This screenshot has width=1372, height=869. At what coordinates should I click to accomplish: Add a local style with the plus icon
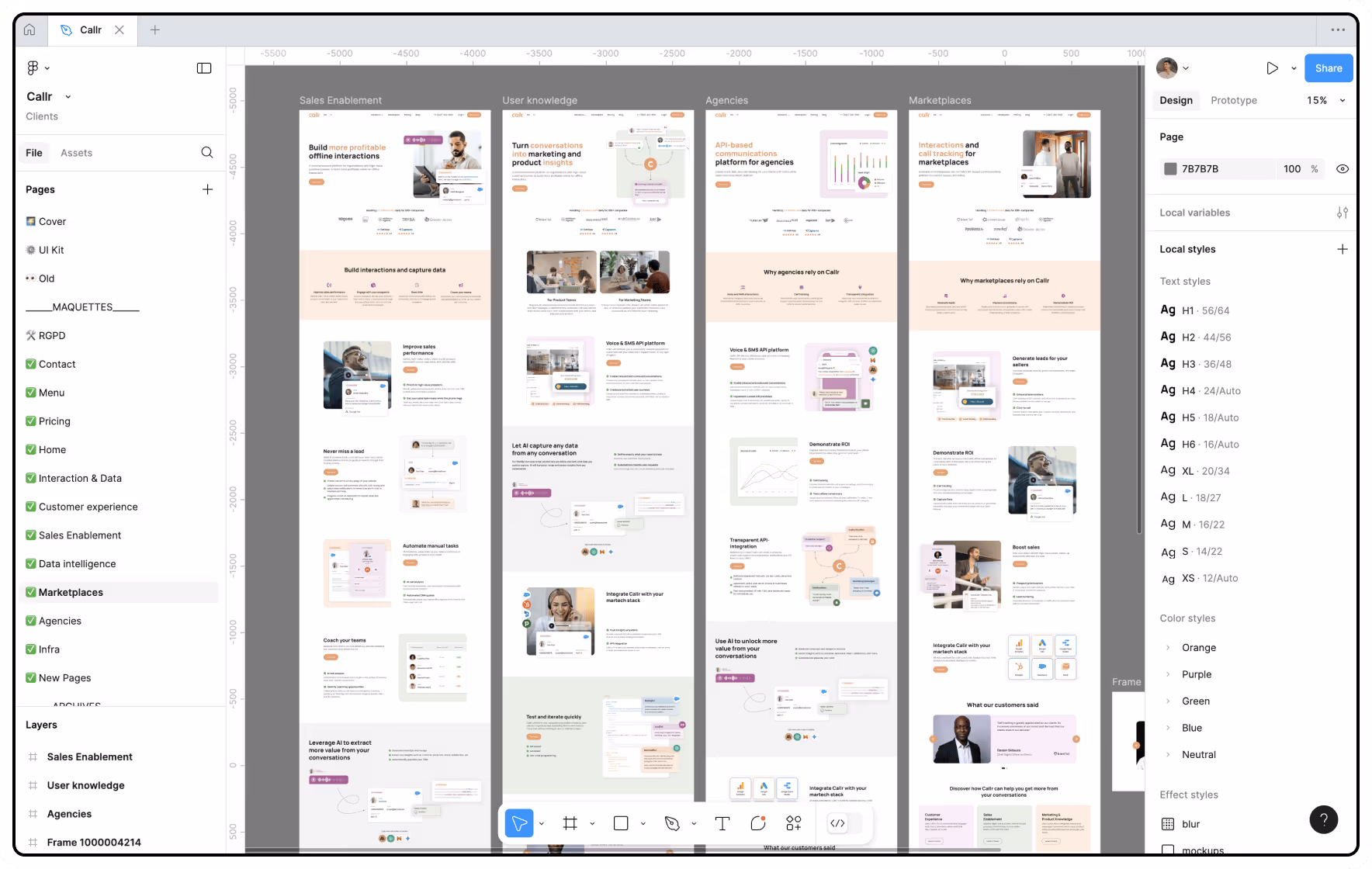click(x=1343, y=249)
